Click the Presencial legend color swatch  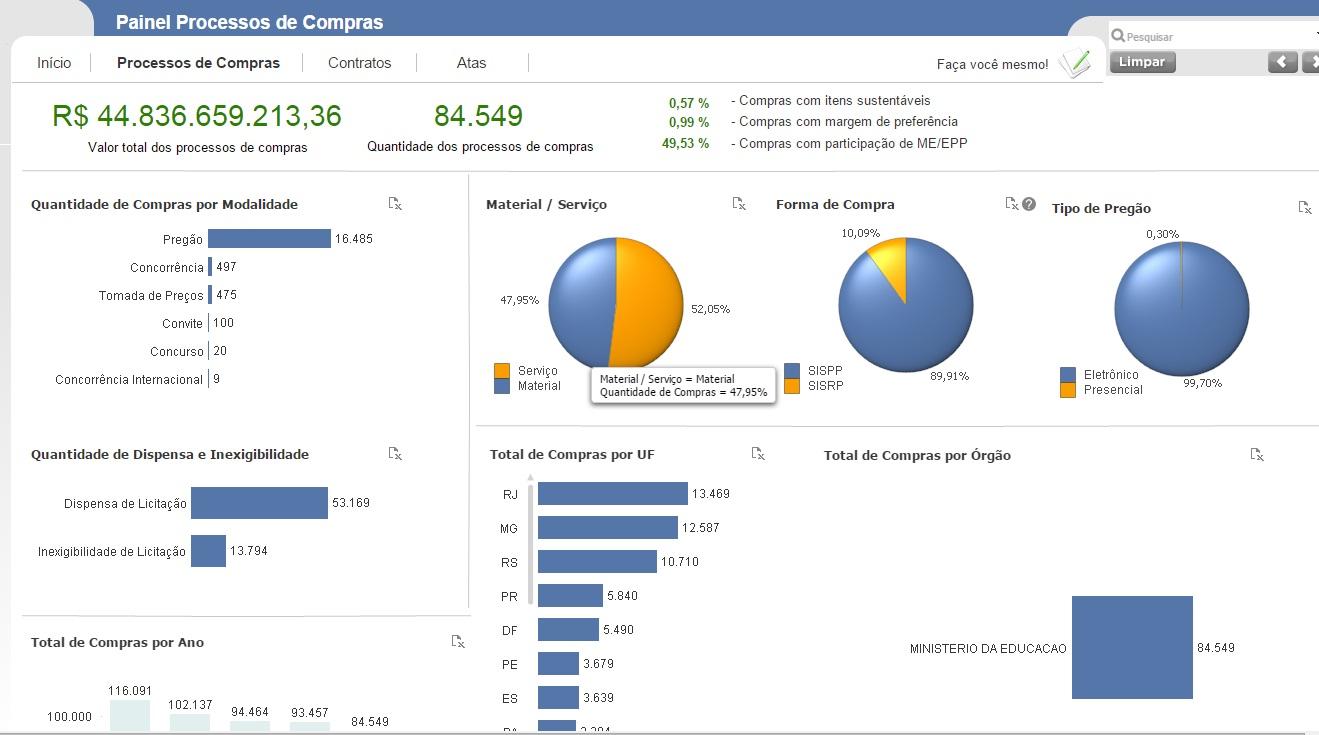tap(1068, 390)
